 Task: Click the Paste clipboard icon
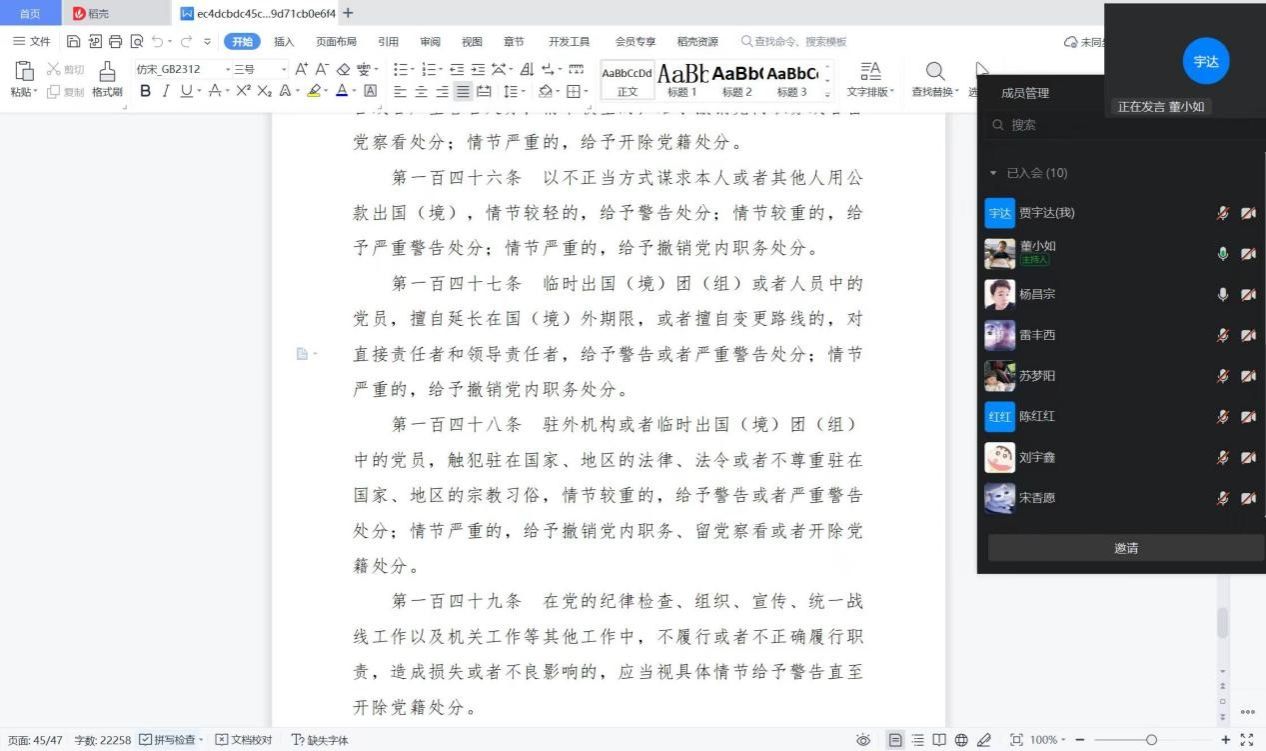coord(24,70)
